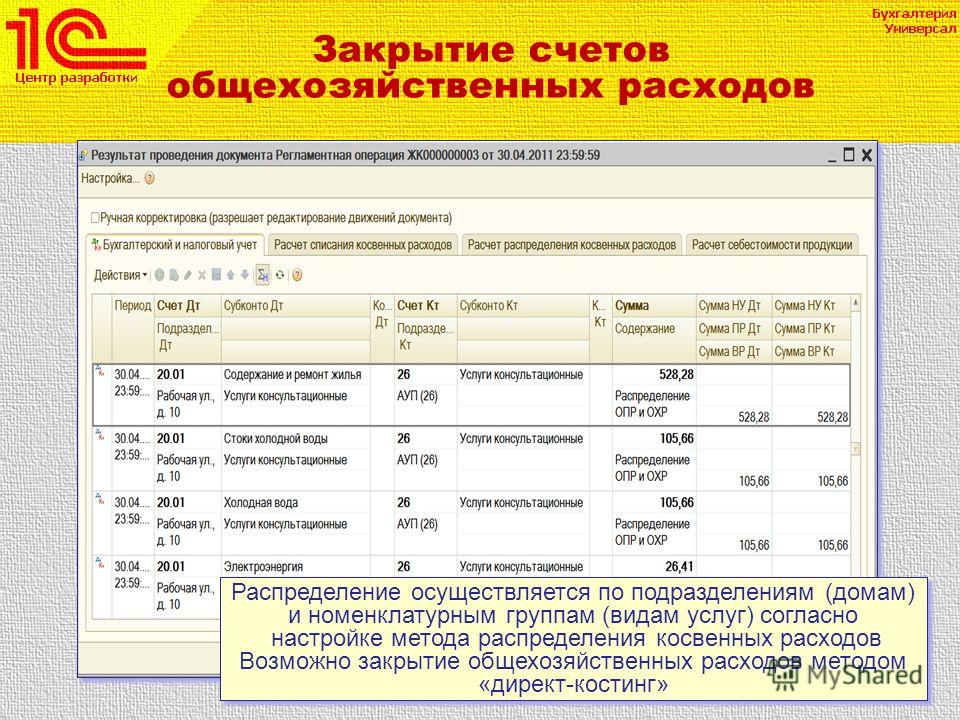Click the document icon in the window title bar
Viewport: 960px width, 720px height.
click(x=83, y=156)
